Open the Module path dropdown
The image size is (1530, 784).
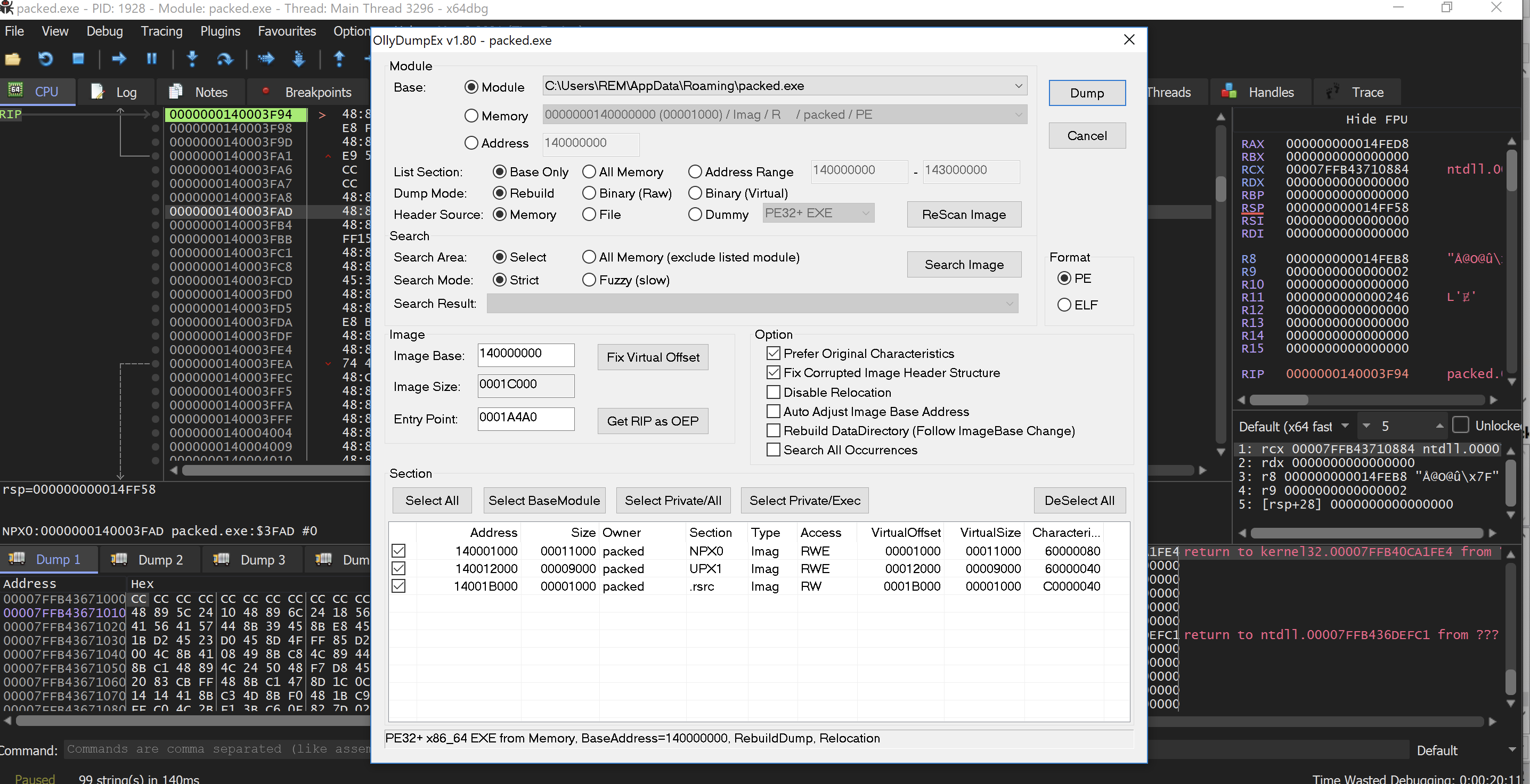click(1018, 86)
